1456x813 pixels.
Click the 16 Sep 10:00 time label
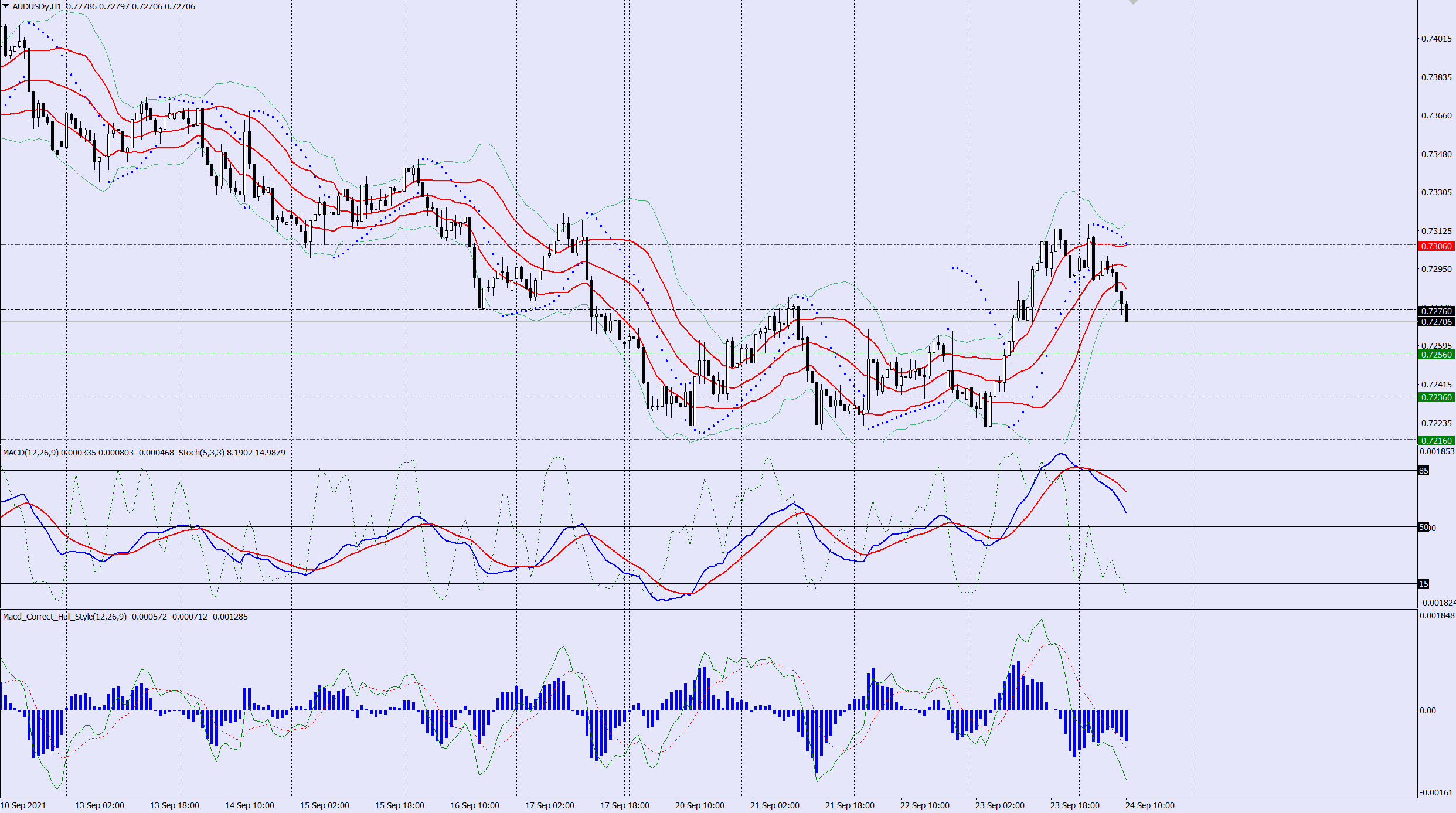pos(475,805)
